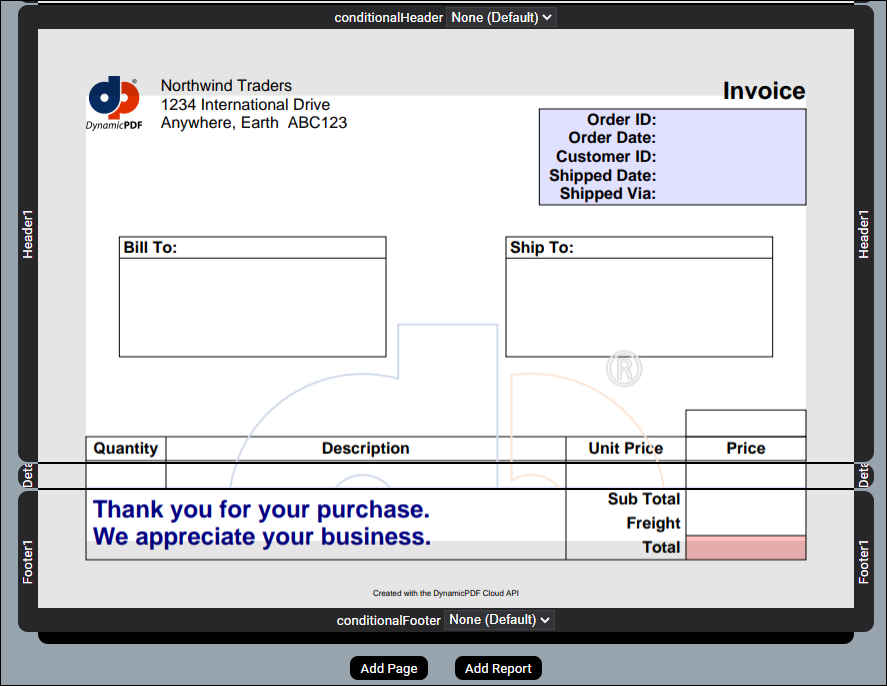Select the Description column header
Viewport: 887px width, 686px height.
click(365, 449)
